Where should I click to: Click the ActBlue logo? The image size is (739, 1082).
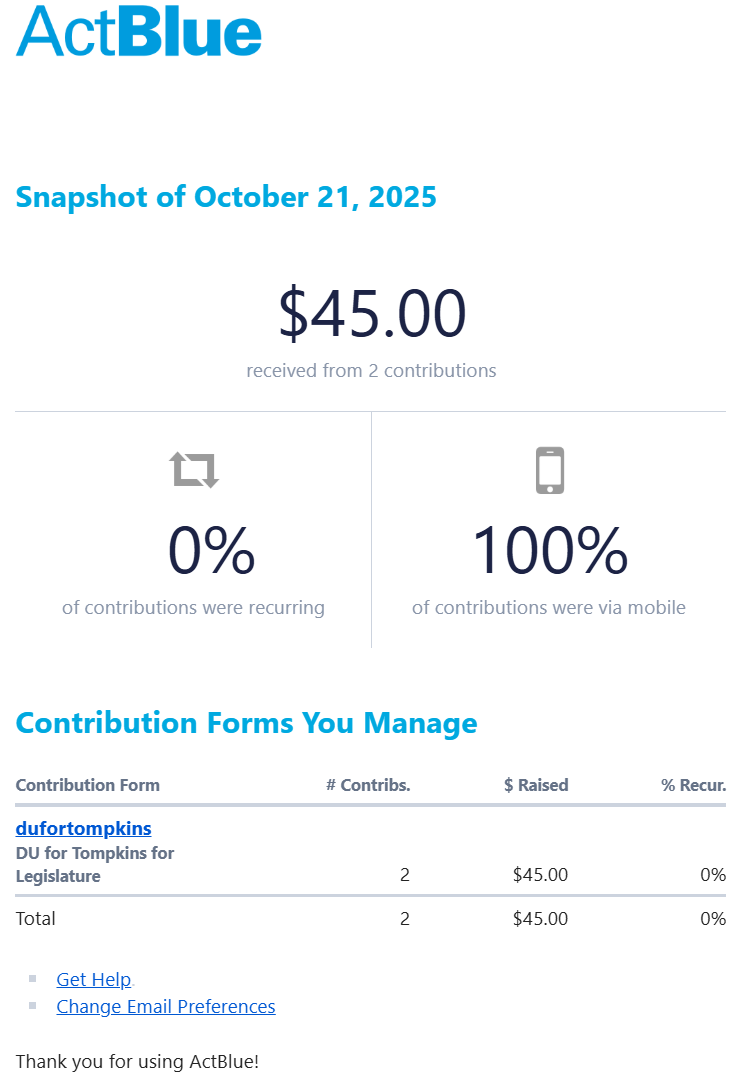click(x=139, y=31)
